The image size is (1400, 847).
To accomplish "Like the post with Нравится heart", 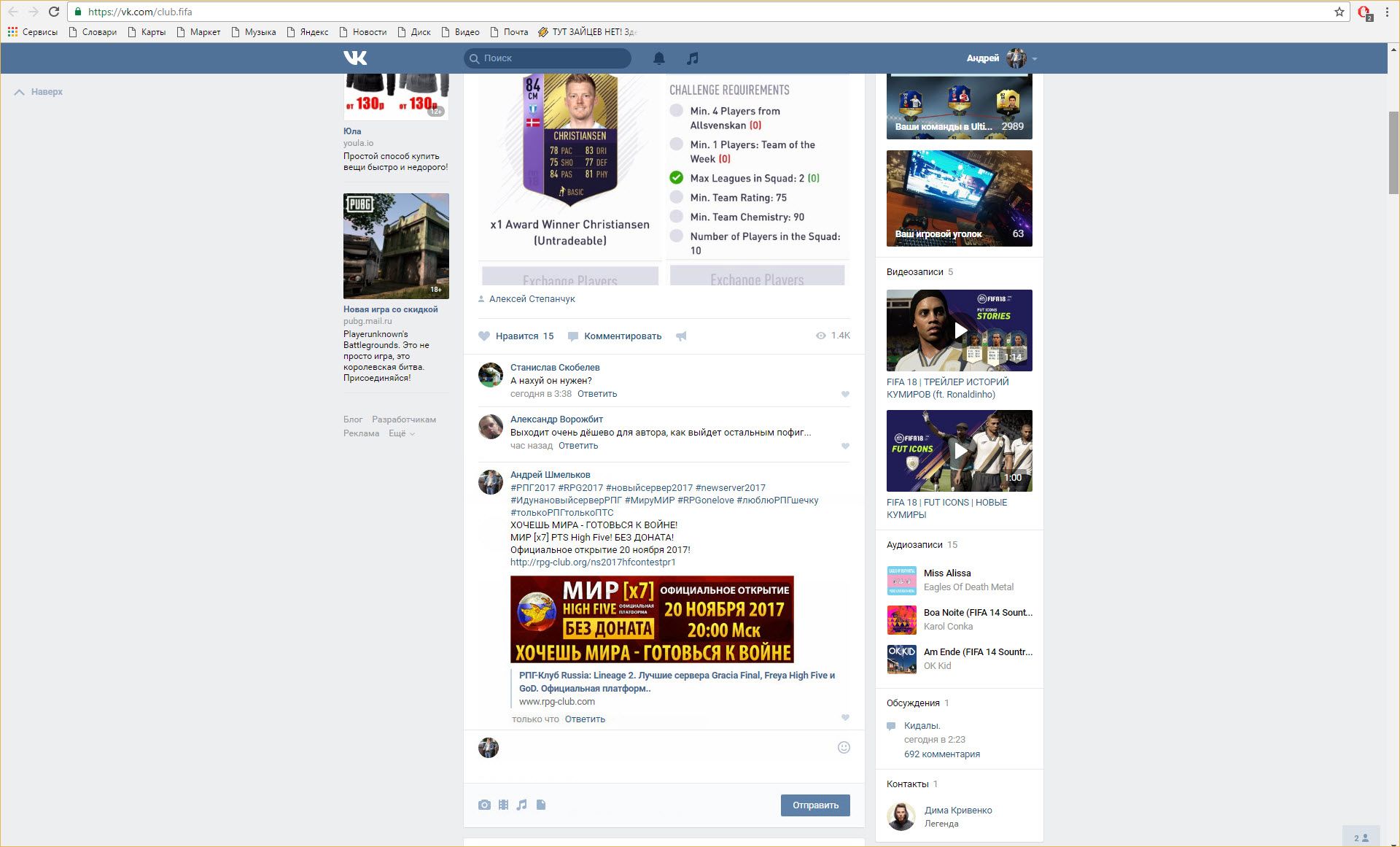I will point(484,336).
